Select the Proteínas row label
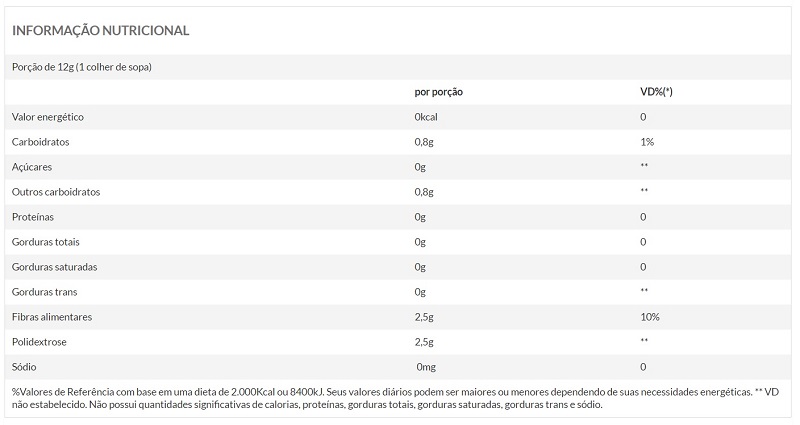Image resolution: width=800 pixels, height=425 pixels. [x=33, y=217]
